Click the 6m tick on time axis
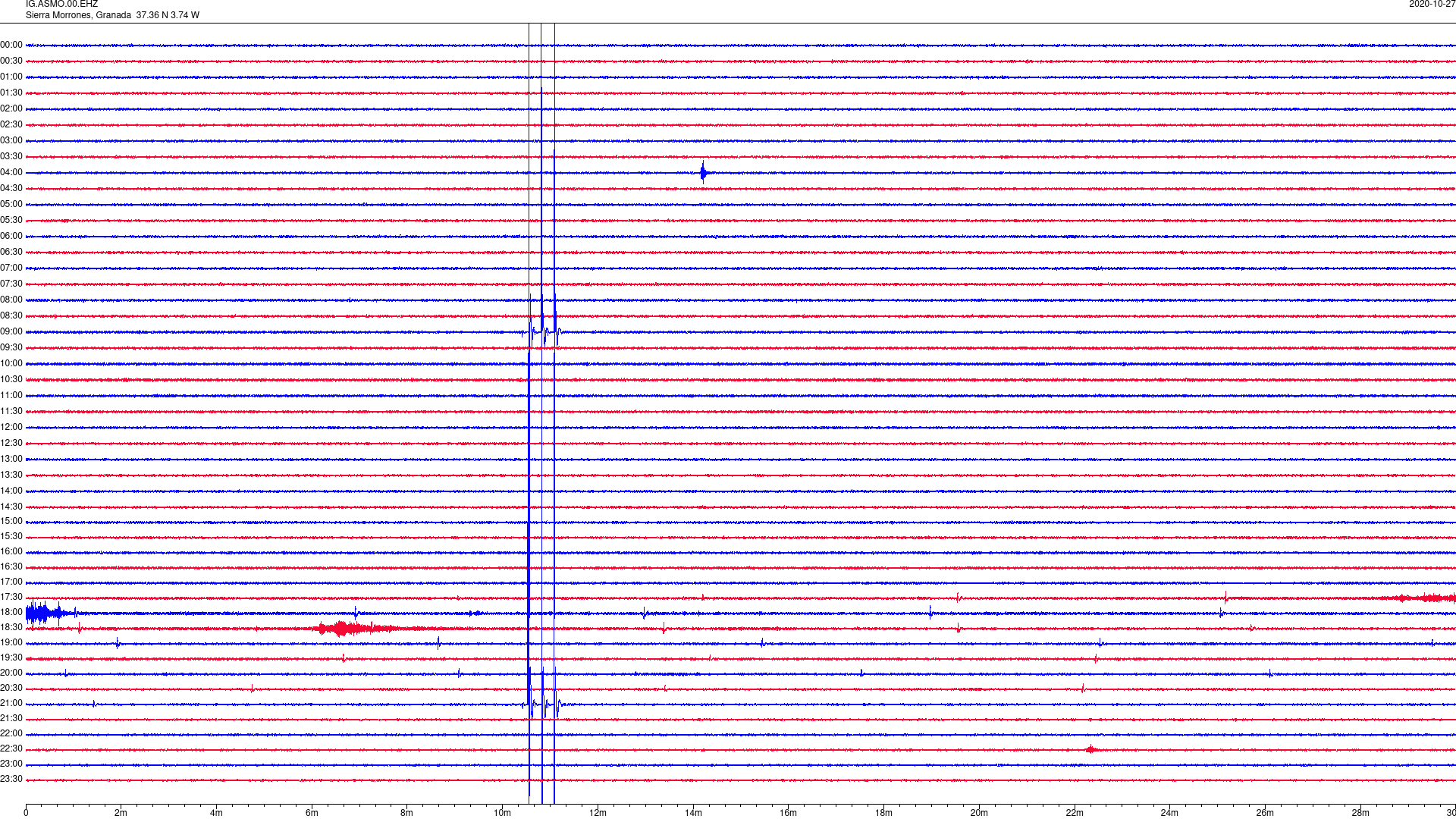This screenshot has width=1456, height=819. (x=312, y=813)
